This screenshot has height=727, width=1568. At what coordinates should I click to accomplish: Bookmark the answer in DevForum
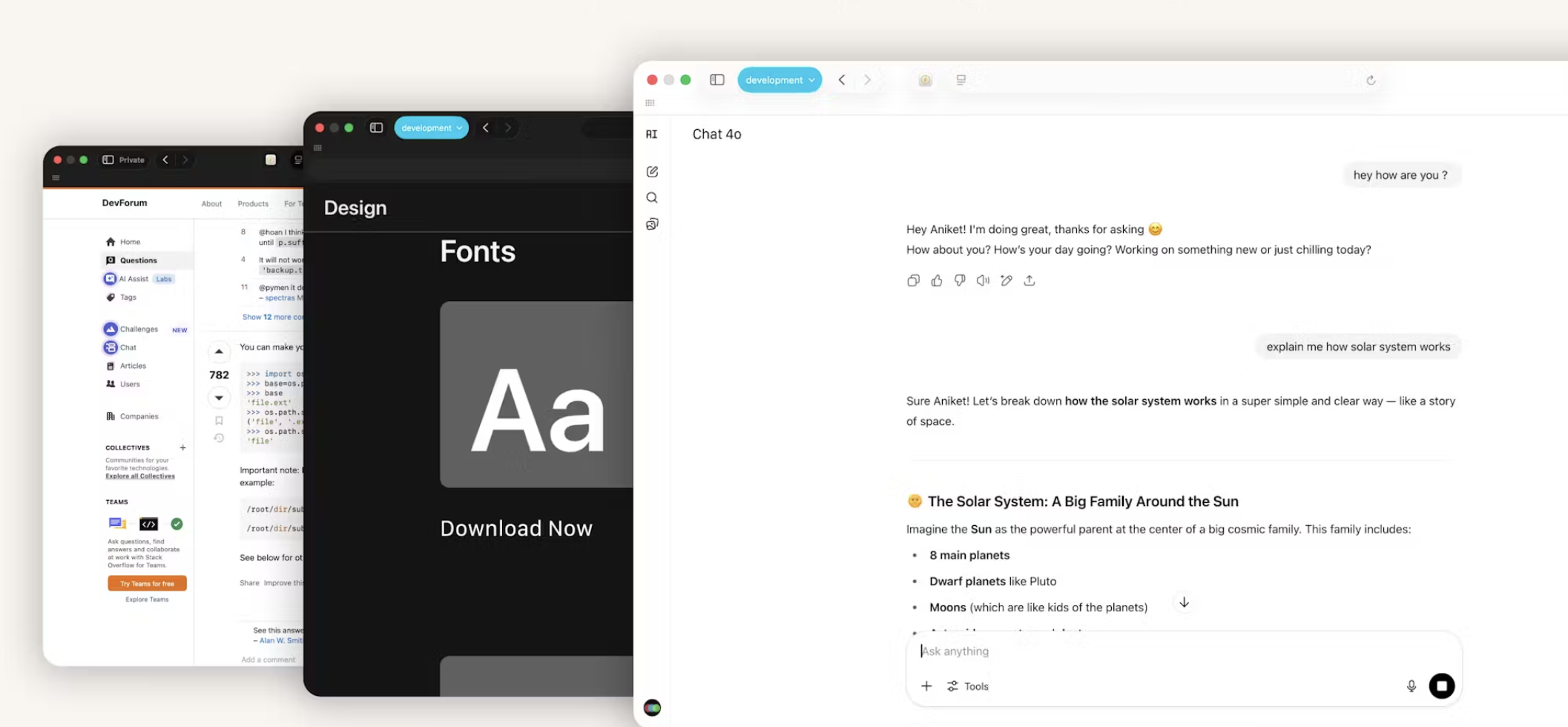pos(219,421)
